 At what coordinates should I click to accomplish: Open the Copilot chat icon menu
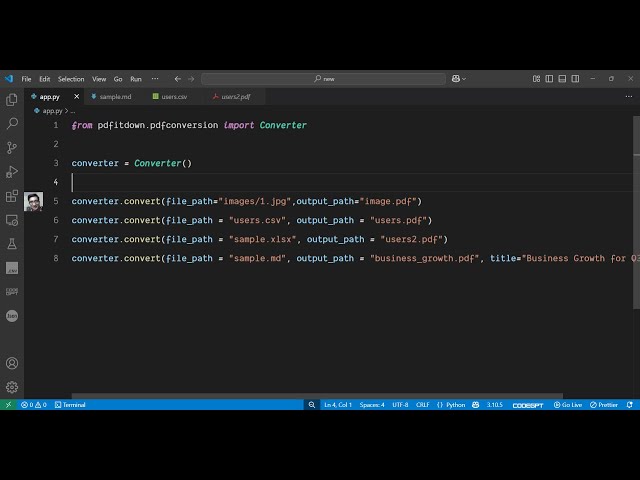point(459,79)
